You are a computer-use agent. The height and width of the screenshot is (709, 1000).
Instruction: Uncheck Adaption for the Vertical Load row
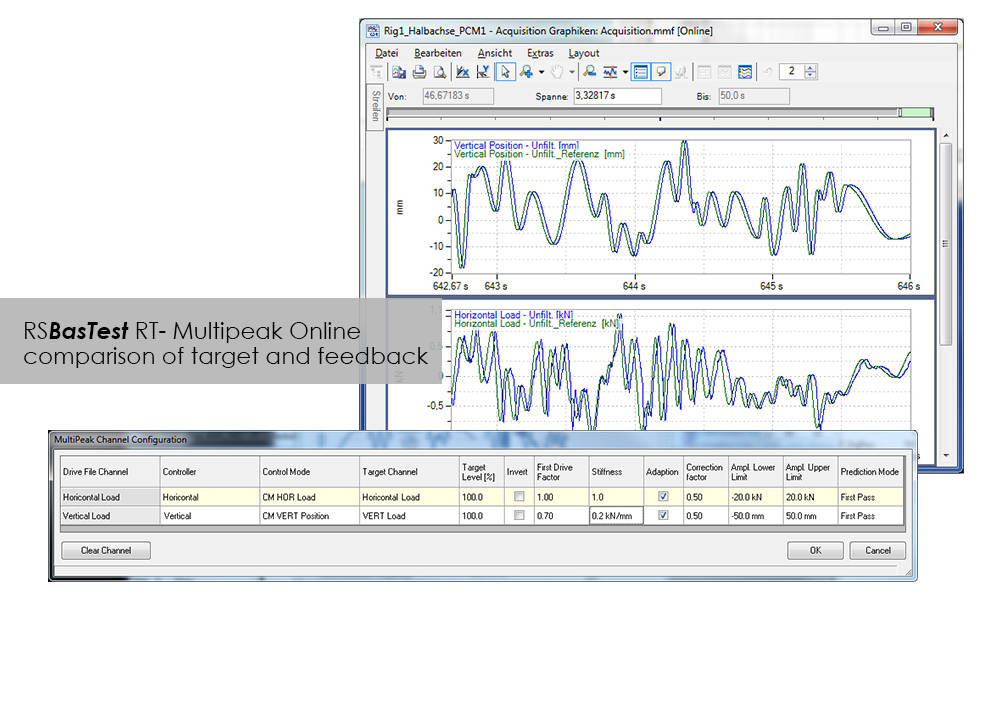pos(662,516)
